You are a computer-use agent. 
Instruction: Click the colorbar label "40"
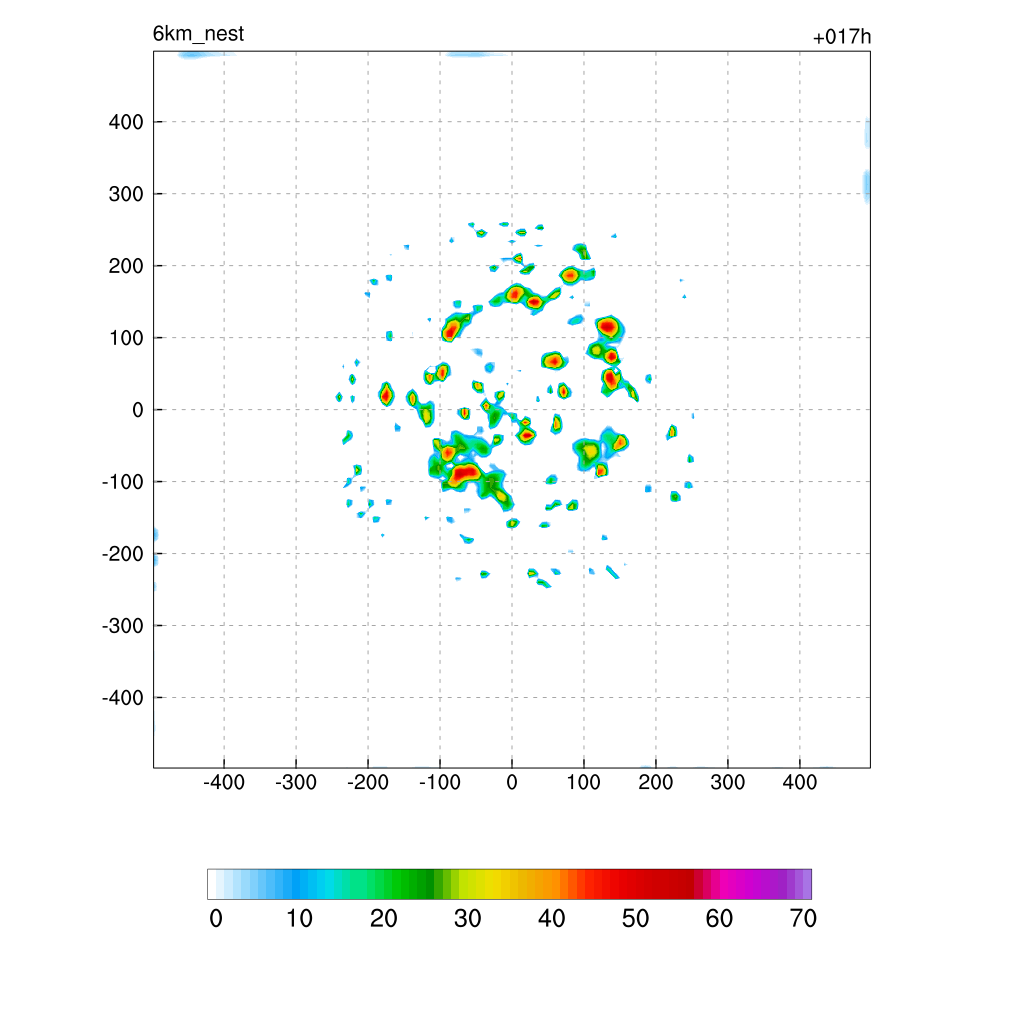tap(552, 919)
